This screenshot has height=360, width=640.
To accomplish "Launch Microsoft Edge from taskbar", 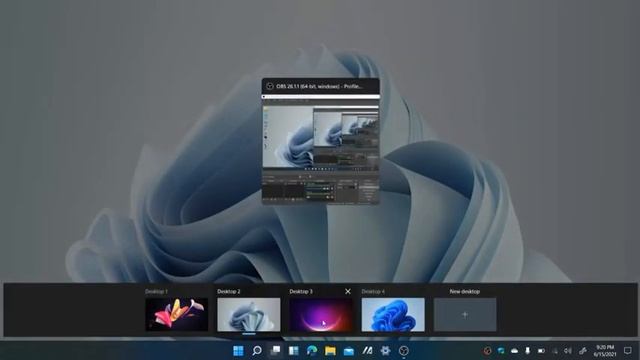I will point(312,351).
